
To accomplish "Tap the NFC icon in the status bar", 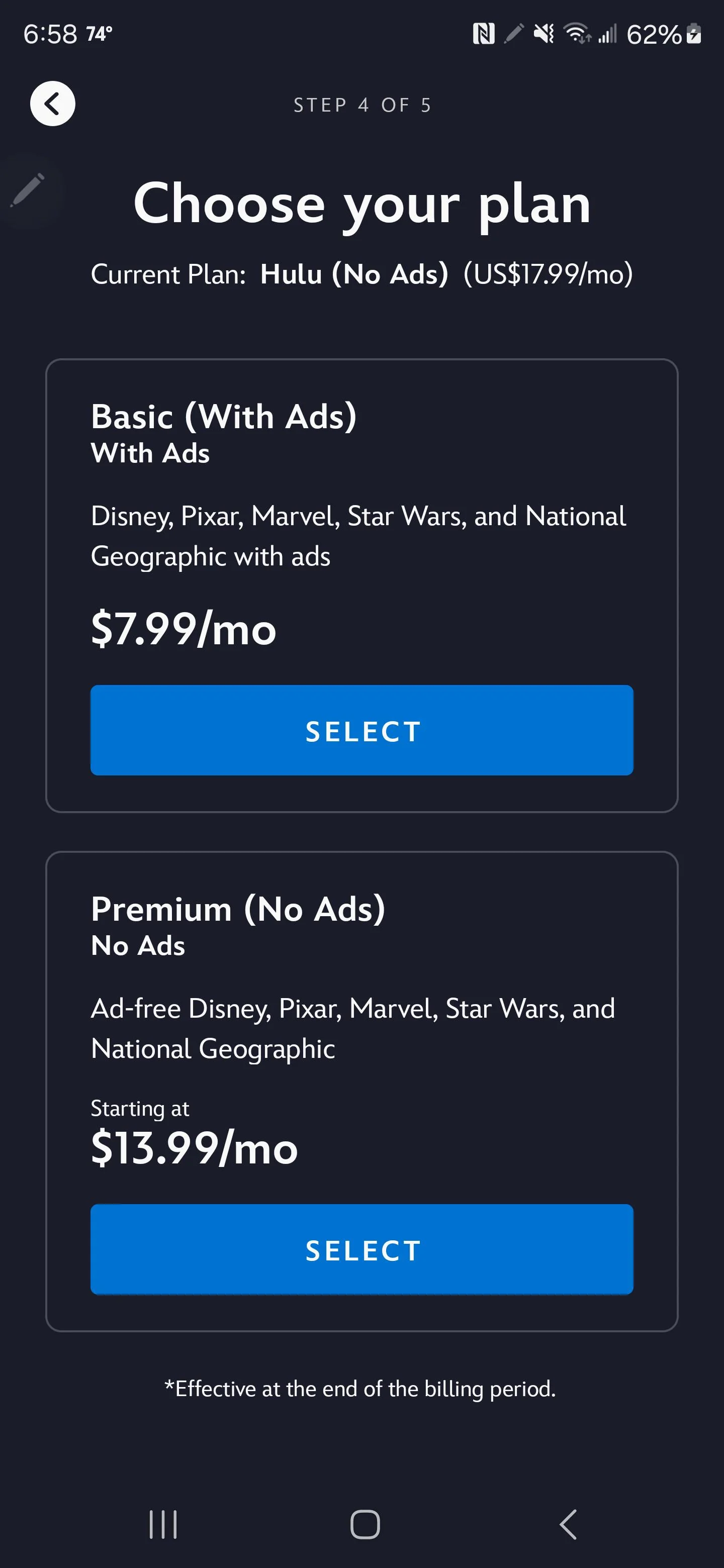I will pos(484,35).
